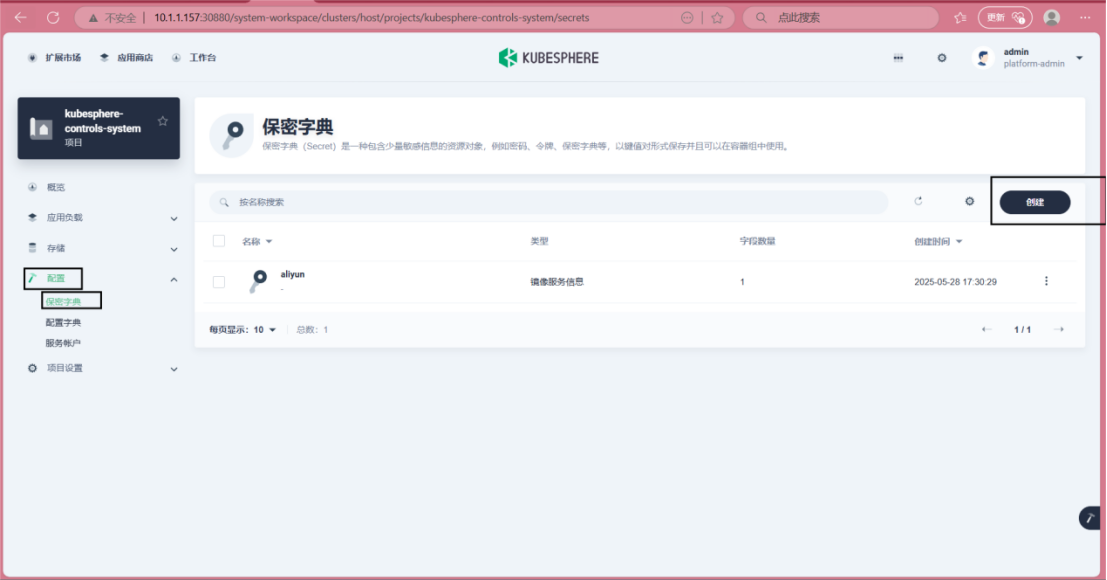Click the 2025-05-28 17:30:29 timestamp
Screen dimensions: 1107x580
955,282
